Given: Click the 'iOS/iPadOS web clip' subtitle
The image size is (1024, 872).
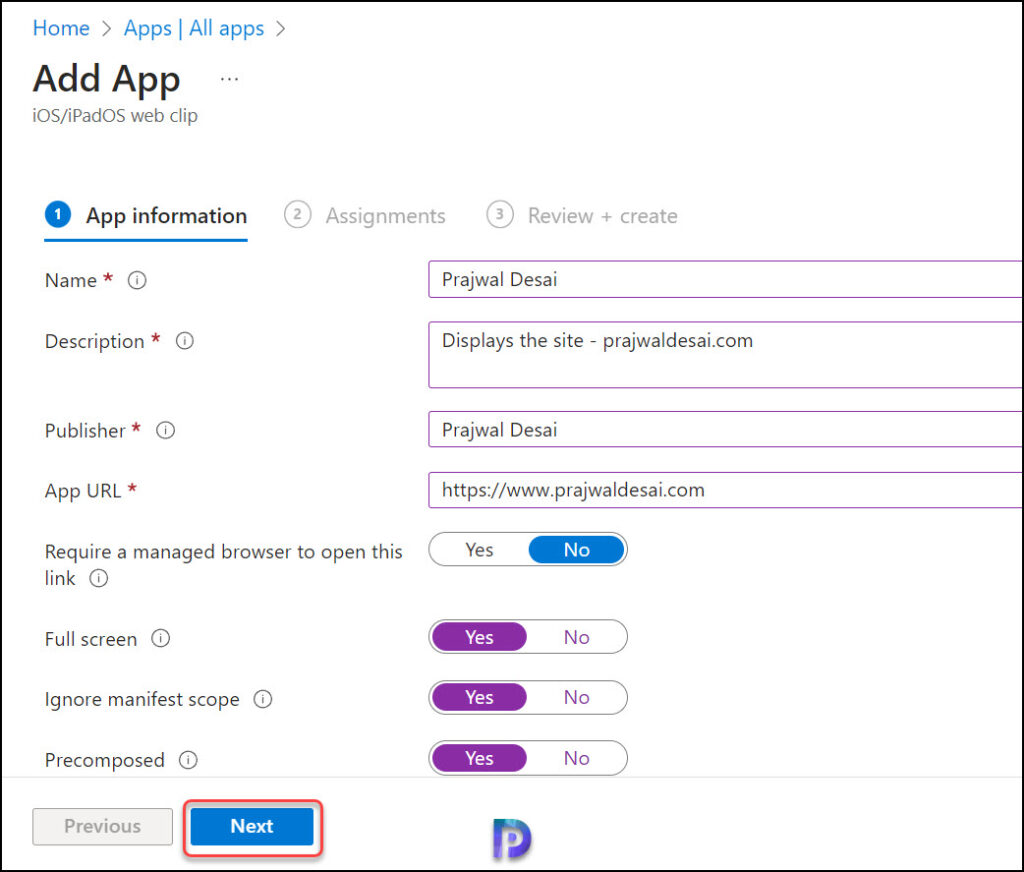Looking at the screenshot, I should click(115, 116).
